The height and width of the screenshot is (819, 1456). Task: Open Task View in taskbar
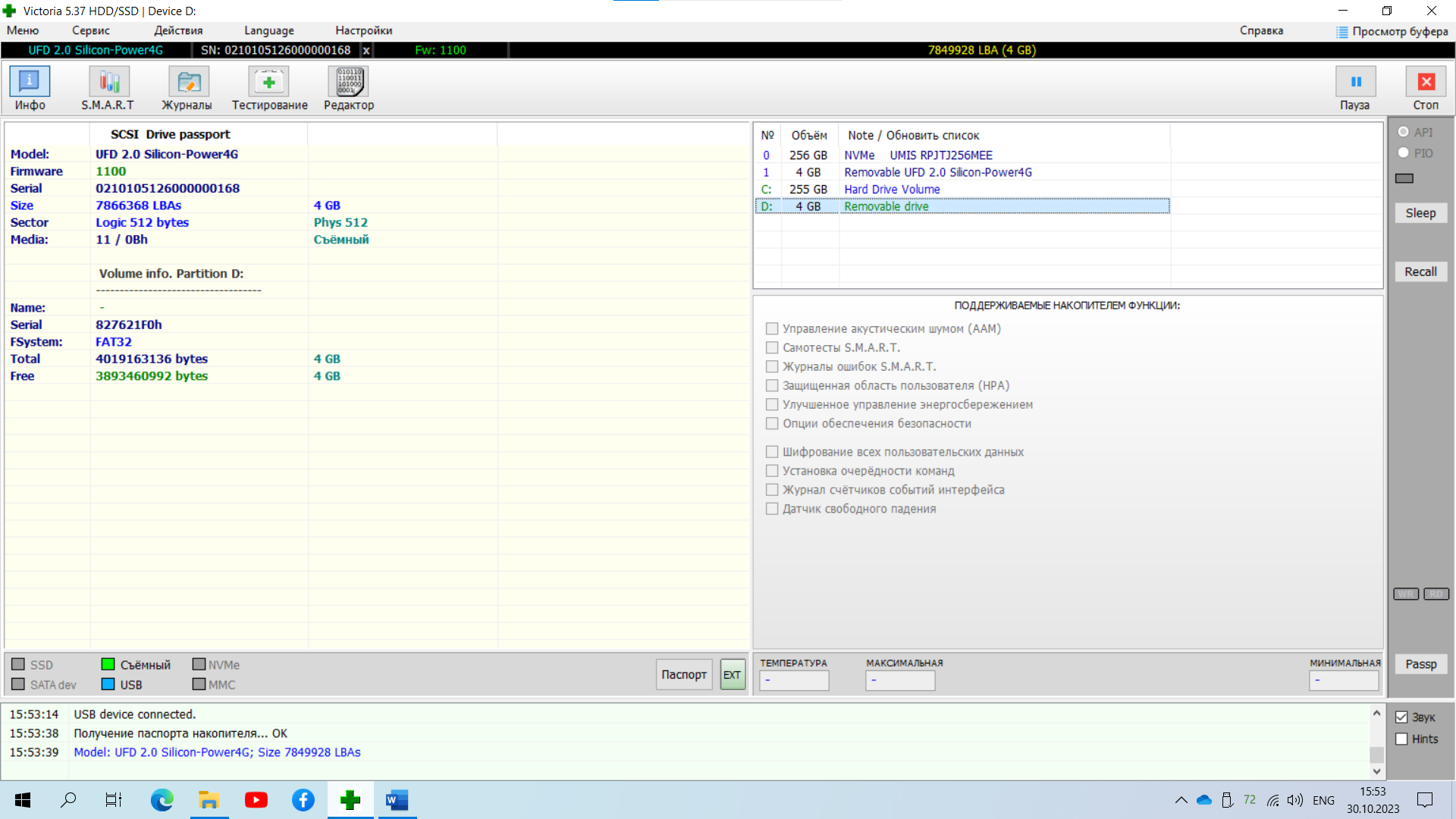point(114,800)
